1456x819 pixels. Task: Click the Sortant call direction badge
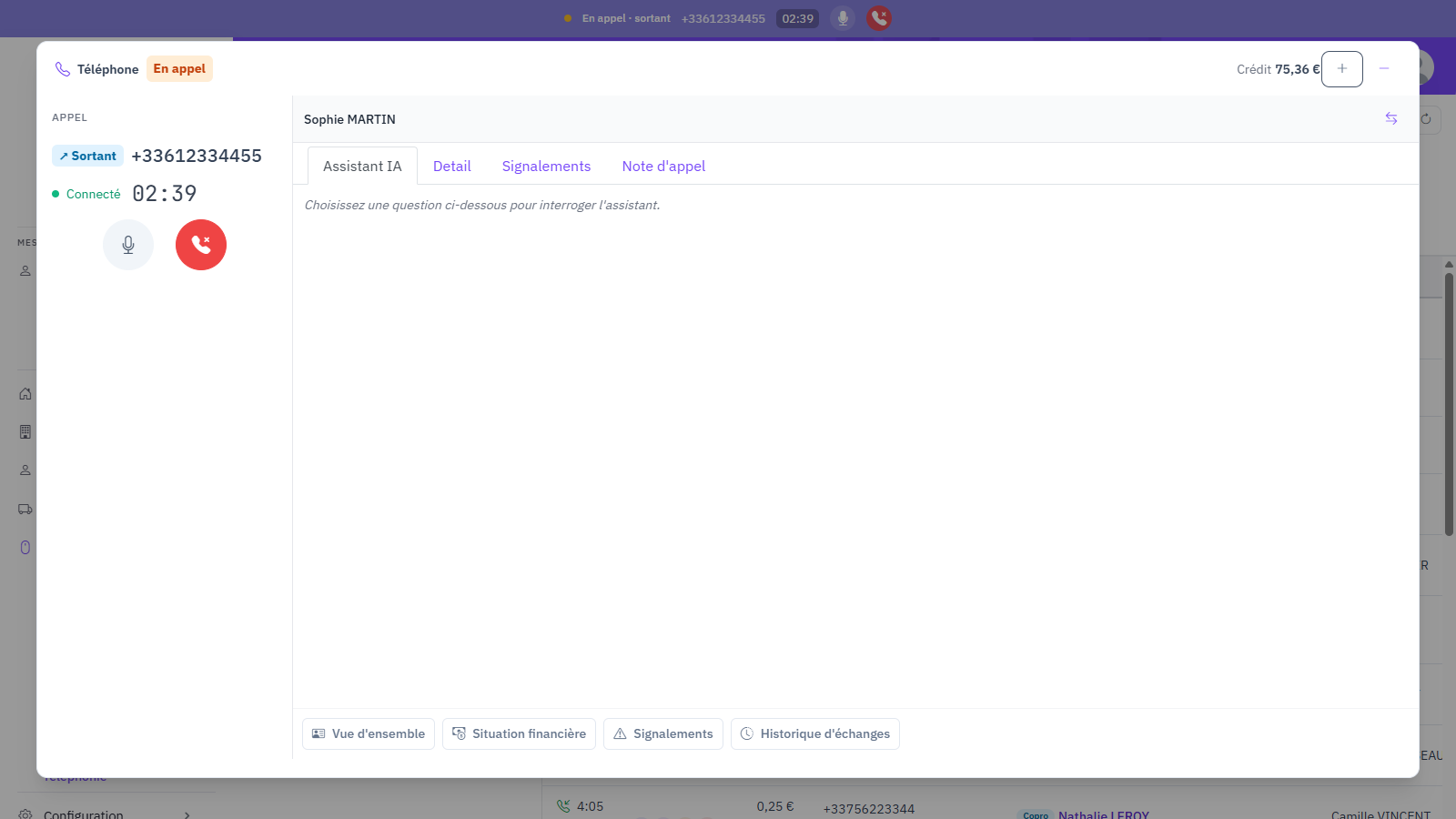tap(87, 156)
